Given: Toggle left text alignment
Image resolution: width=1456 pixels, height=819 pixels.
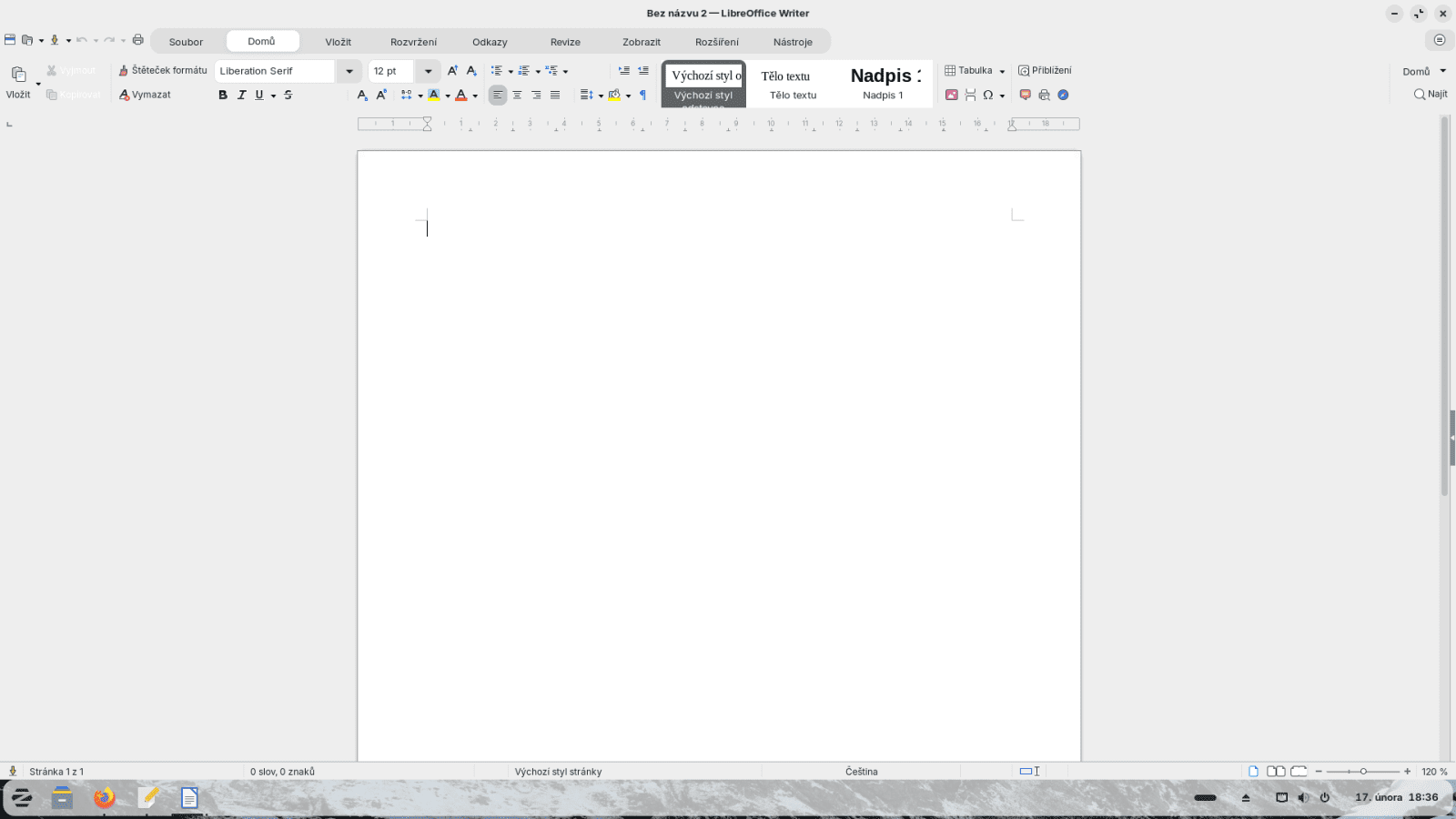Looking at the screenshot, I should pos(498,95).
